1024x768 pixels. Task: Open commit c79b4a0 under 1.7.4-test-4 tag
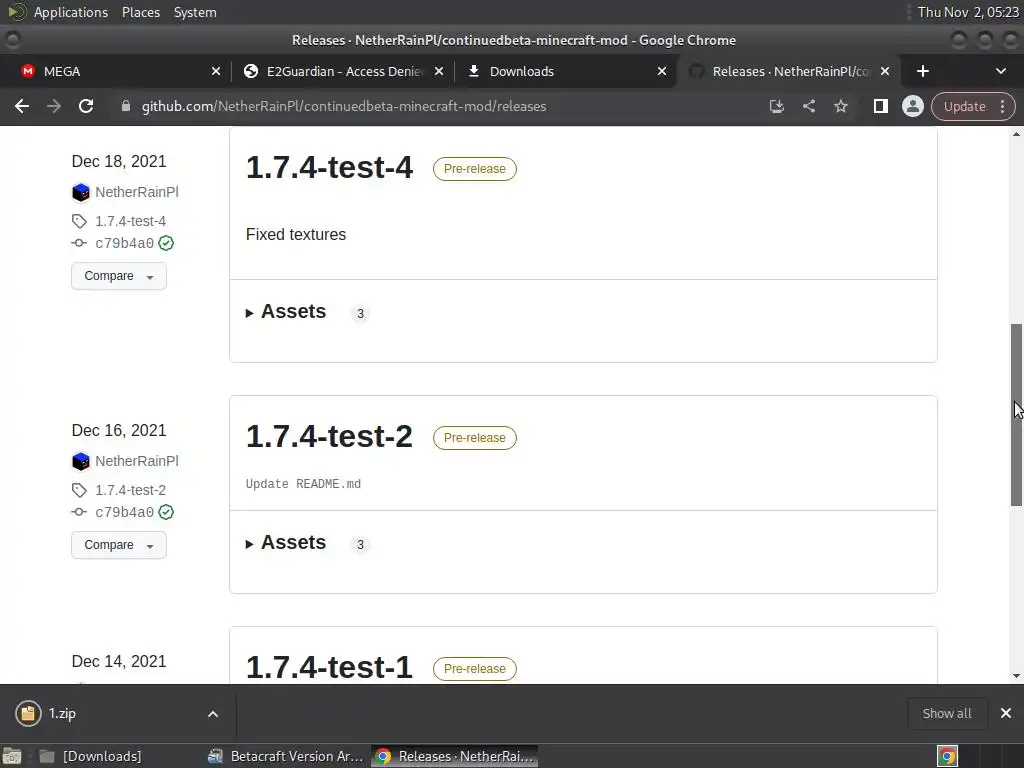pos(124,244)
